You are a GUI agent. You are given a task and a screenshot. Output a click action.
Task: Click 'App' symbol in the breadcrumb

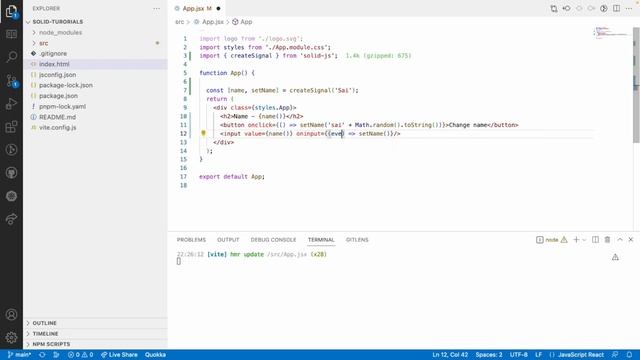246,22
